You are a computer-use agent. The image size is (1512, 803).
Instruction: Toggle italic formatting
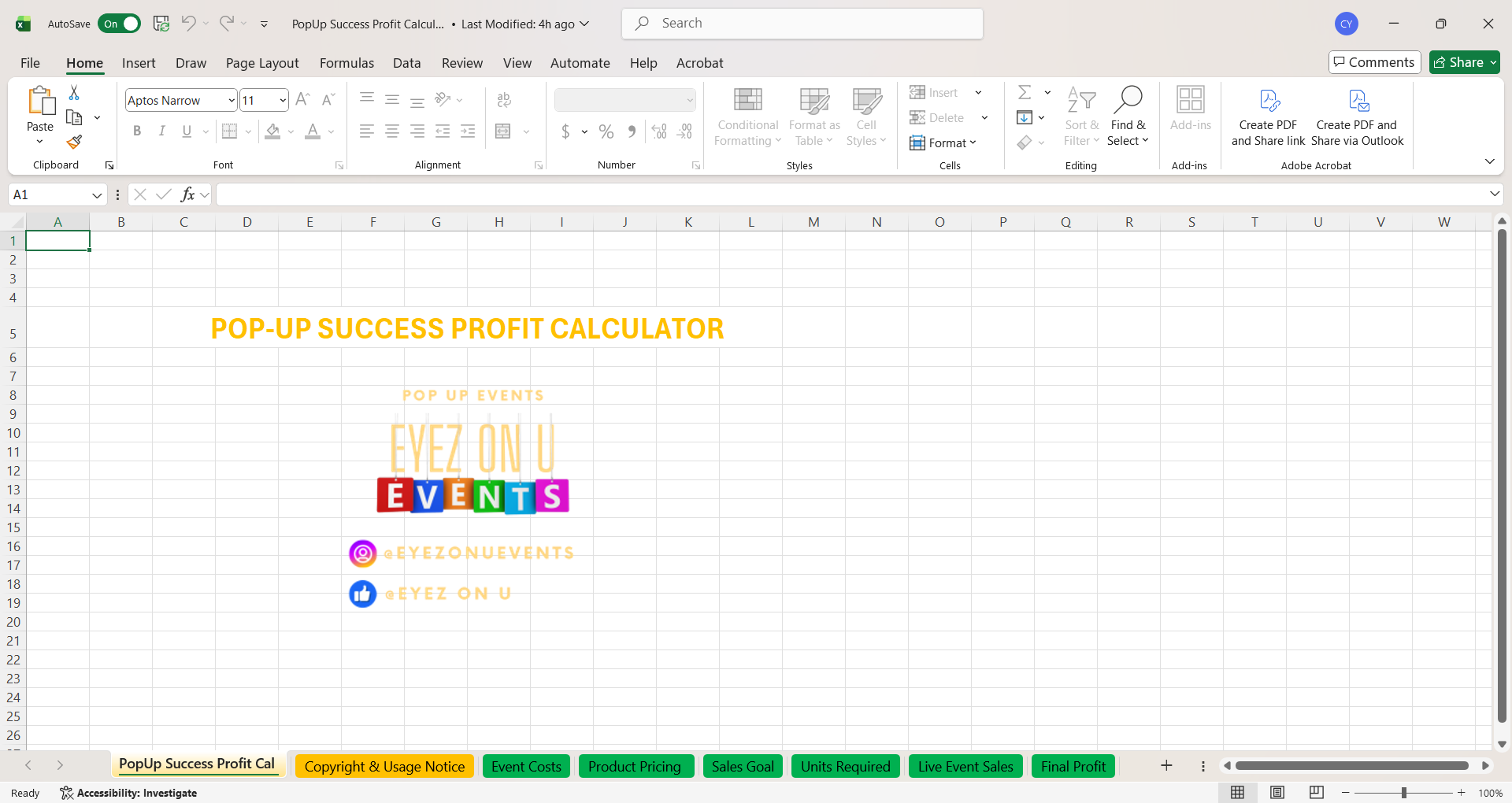click(x=161, y=131)
